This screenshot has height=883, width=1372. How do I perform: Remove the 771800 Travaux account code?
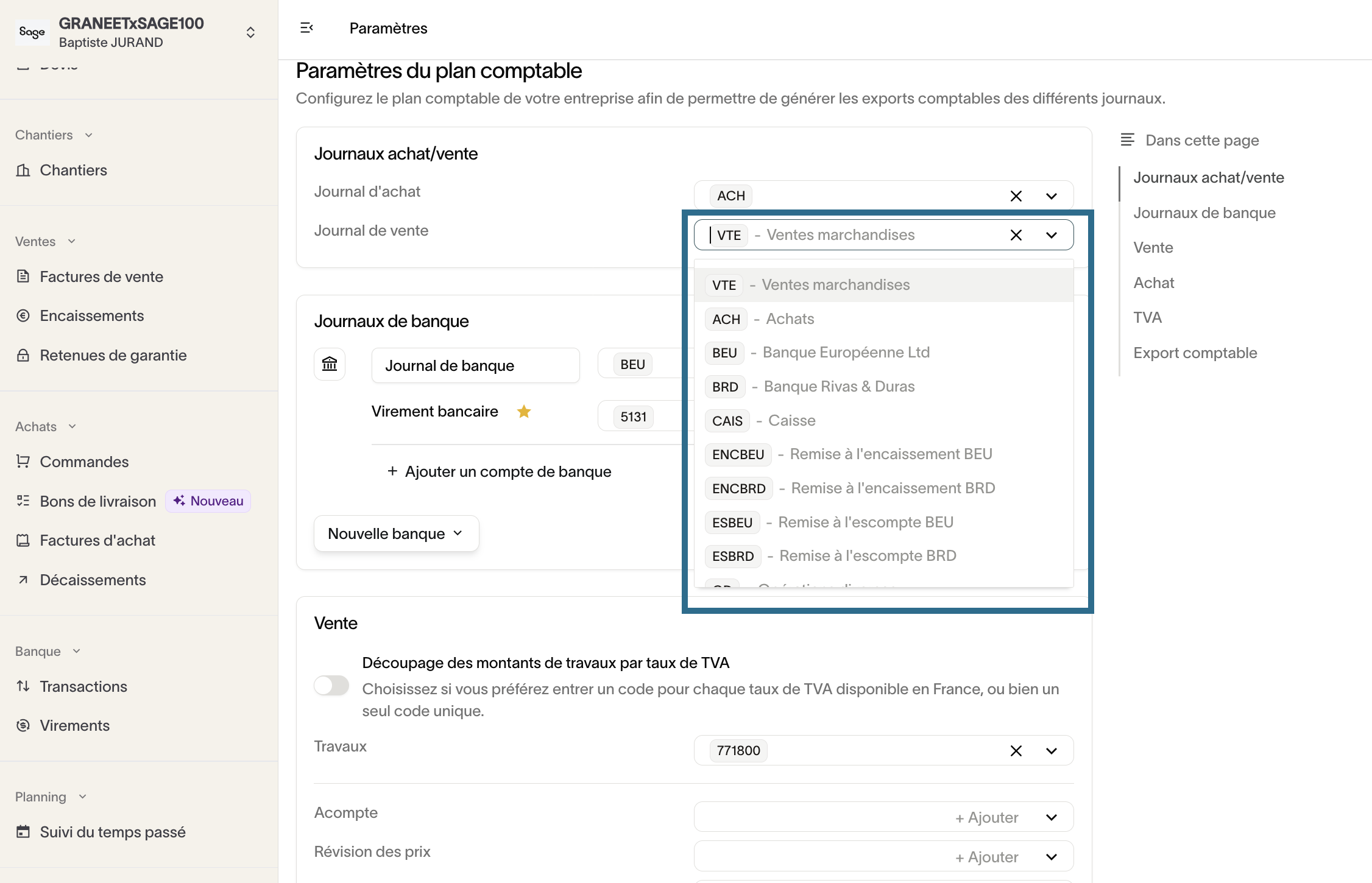pos(1016,751)
